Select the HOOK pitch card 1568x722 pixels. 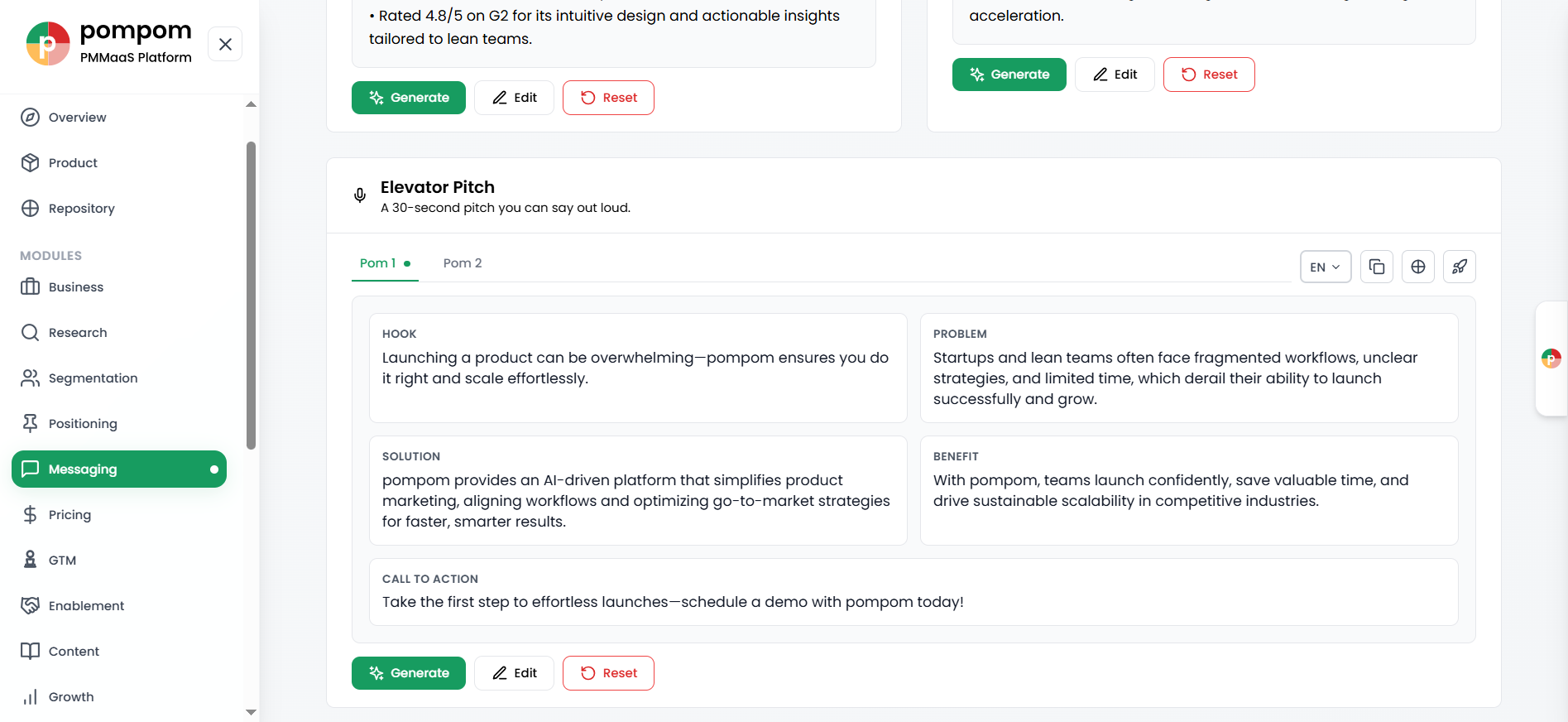pos(638,368)
